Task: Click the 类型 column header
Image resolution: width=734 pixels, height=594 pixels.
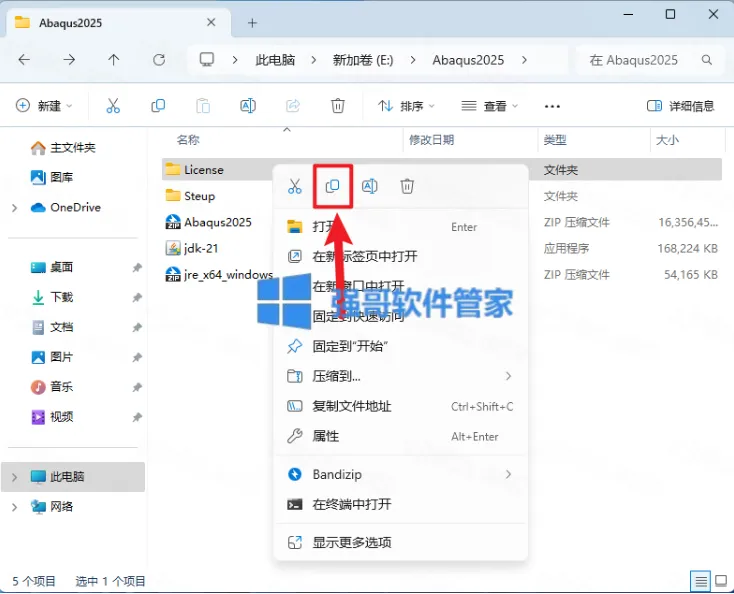Action: (x=555, y=140)
